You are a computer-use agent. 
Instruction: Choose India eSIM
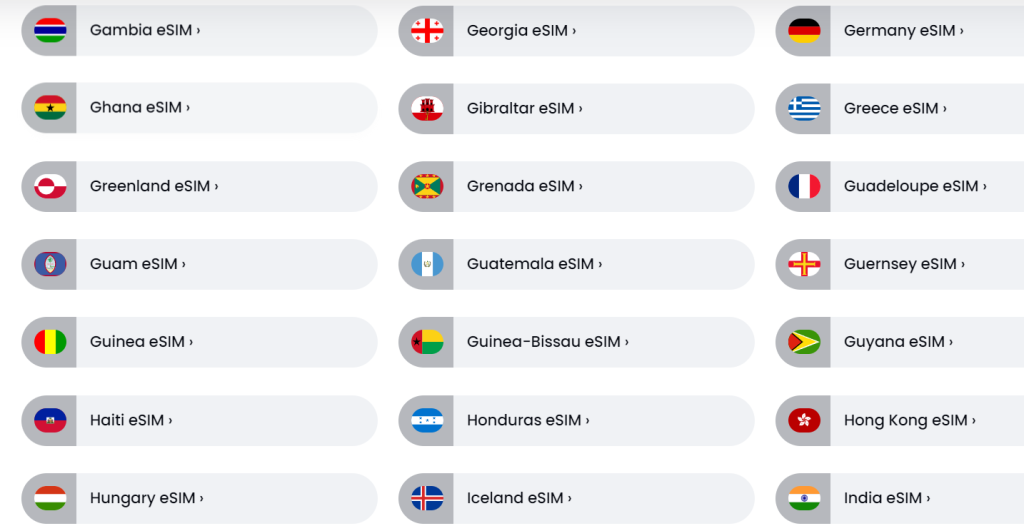[900, 498]
